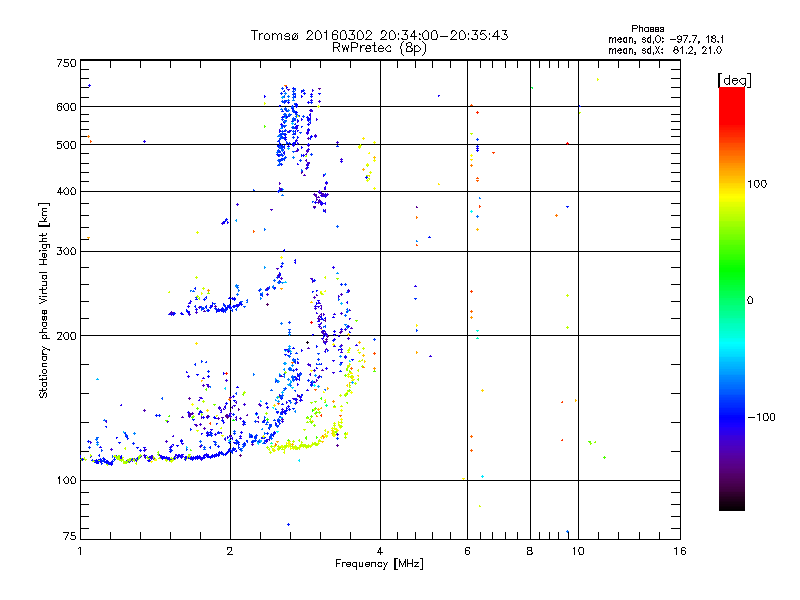The height and width of the screenshot is (600, 800).
Task: Click the x-axis tick label '6'
Action: coord(467,551)
